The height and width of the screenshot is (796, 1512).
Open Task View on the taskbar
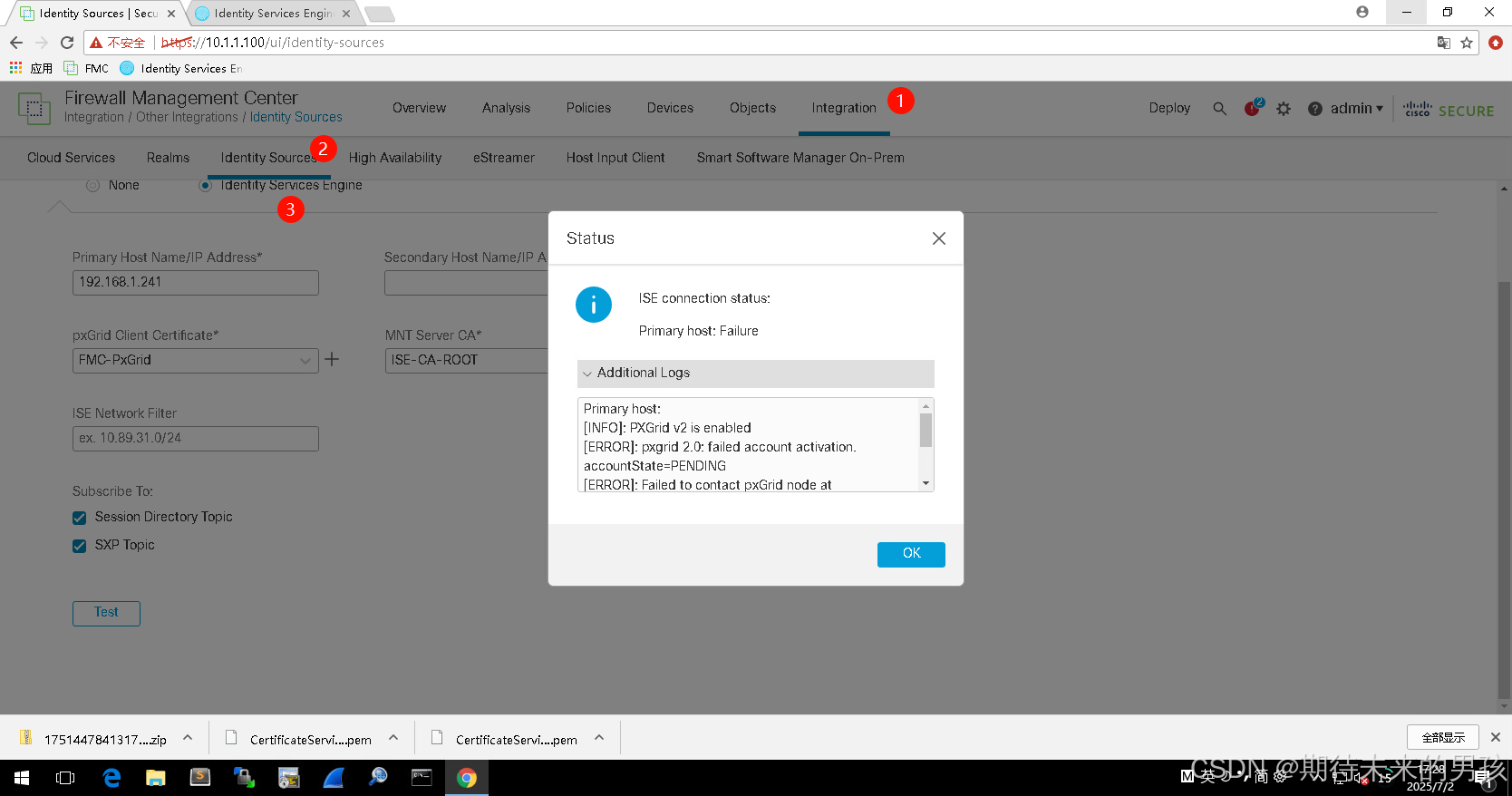(65, 778)
